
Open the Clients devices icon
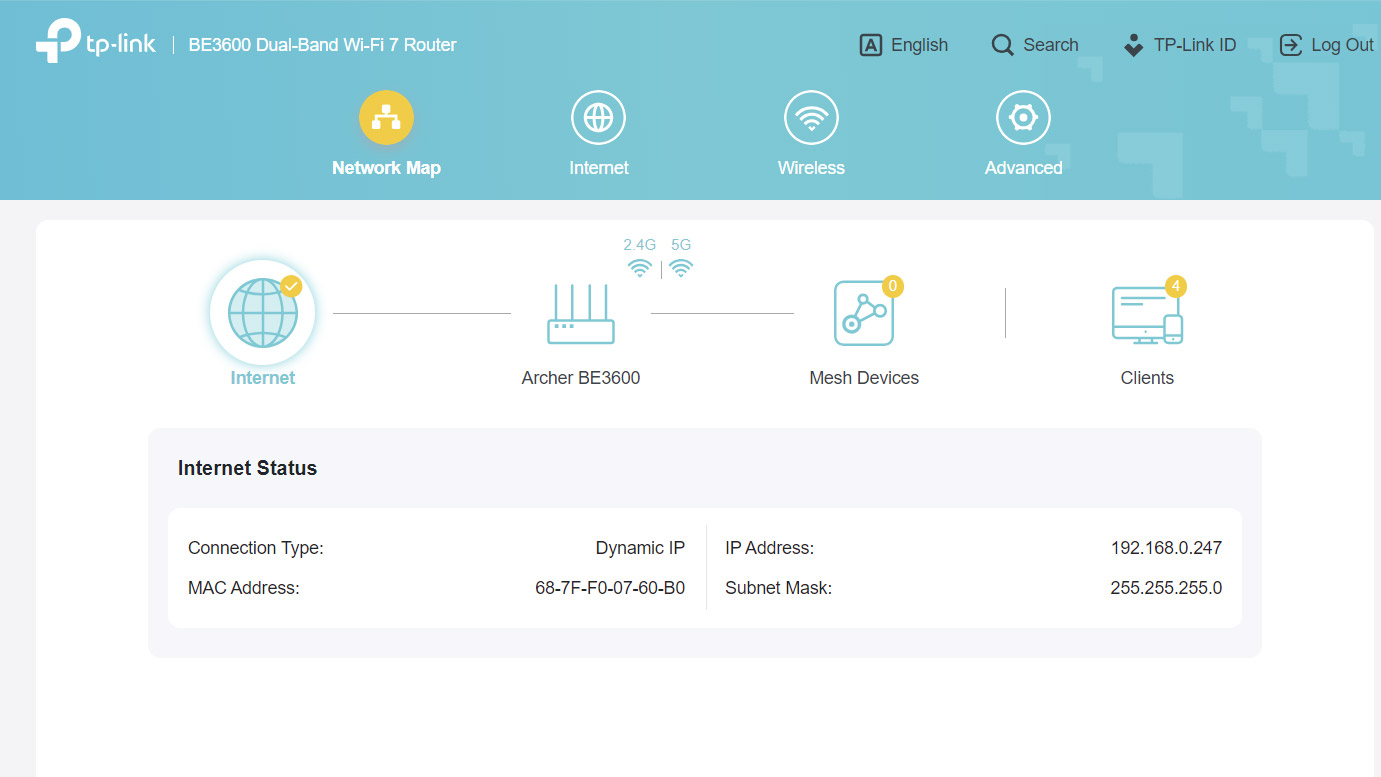(1146, 315)
